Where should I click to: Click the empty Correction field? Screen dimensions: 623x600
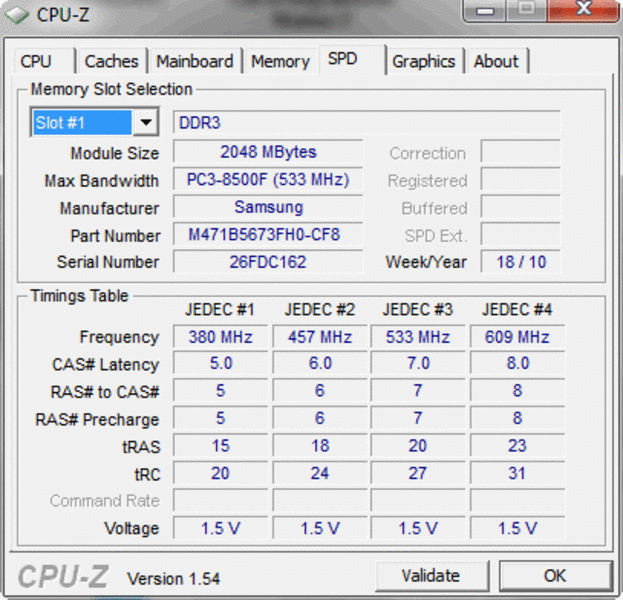point(520,152)
